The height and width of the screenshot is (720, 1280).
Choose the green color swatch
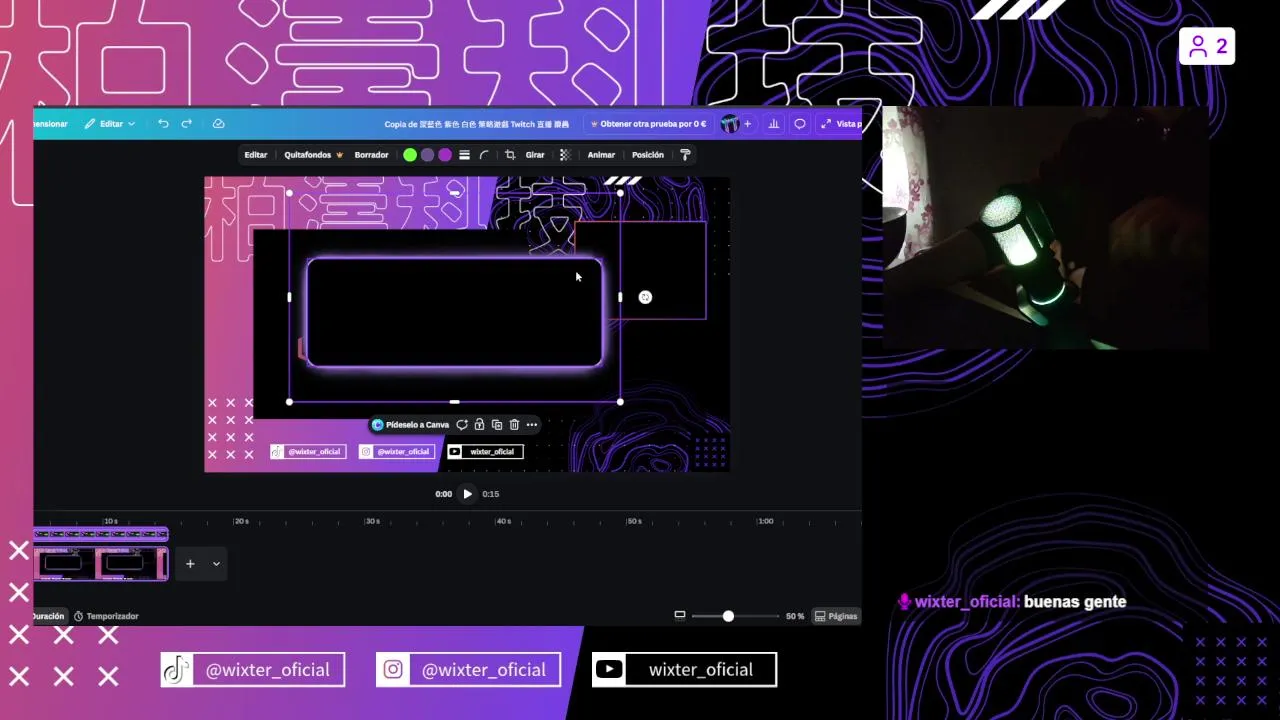[410, 155]
